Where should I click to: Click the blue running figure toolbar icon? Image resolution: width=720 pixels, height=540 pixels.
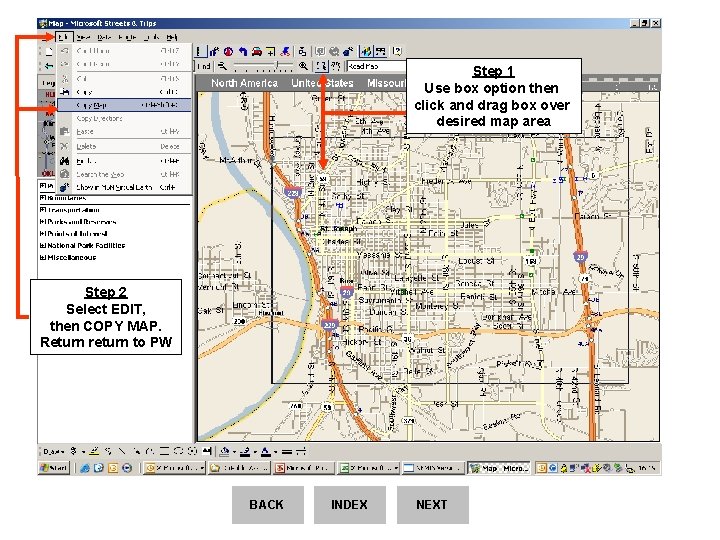pyautogui.click(x=285, y=51)
